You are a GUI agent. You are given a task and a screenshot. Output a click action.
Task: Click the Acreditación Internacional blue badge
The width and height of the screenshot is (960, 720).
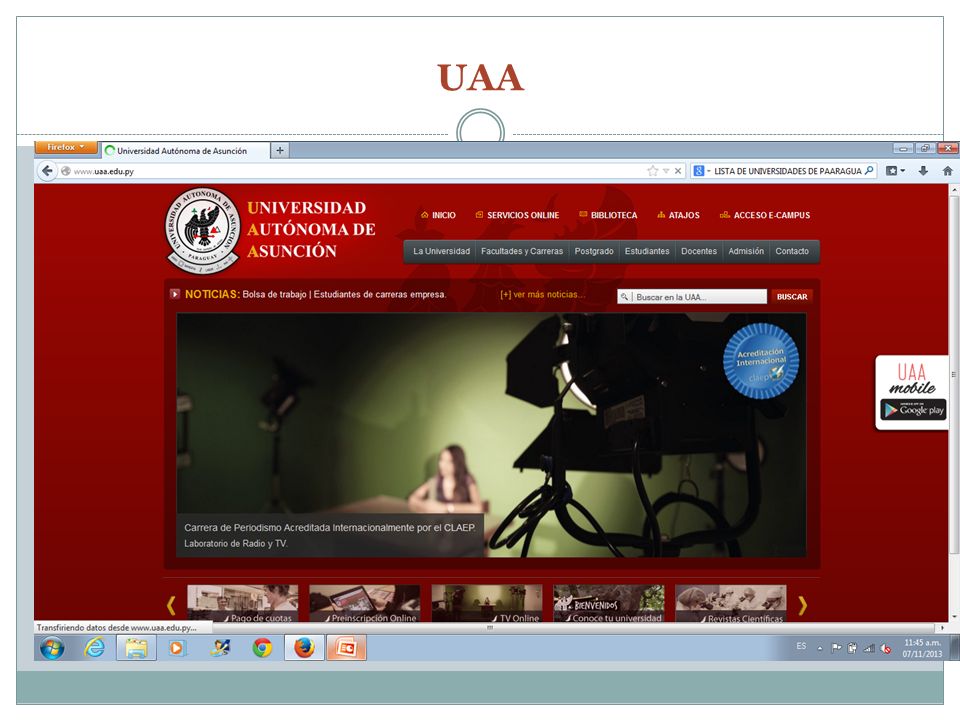760,361
